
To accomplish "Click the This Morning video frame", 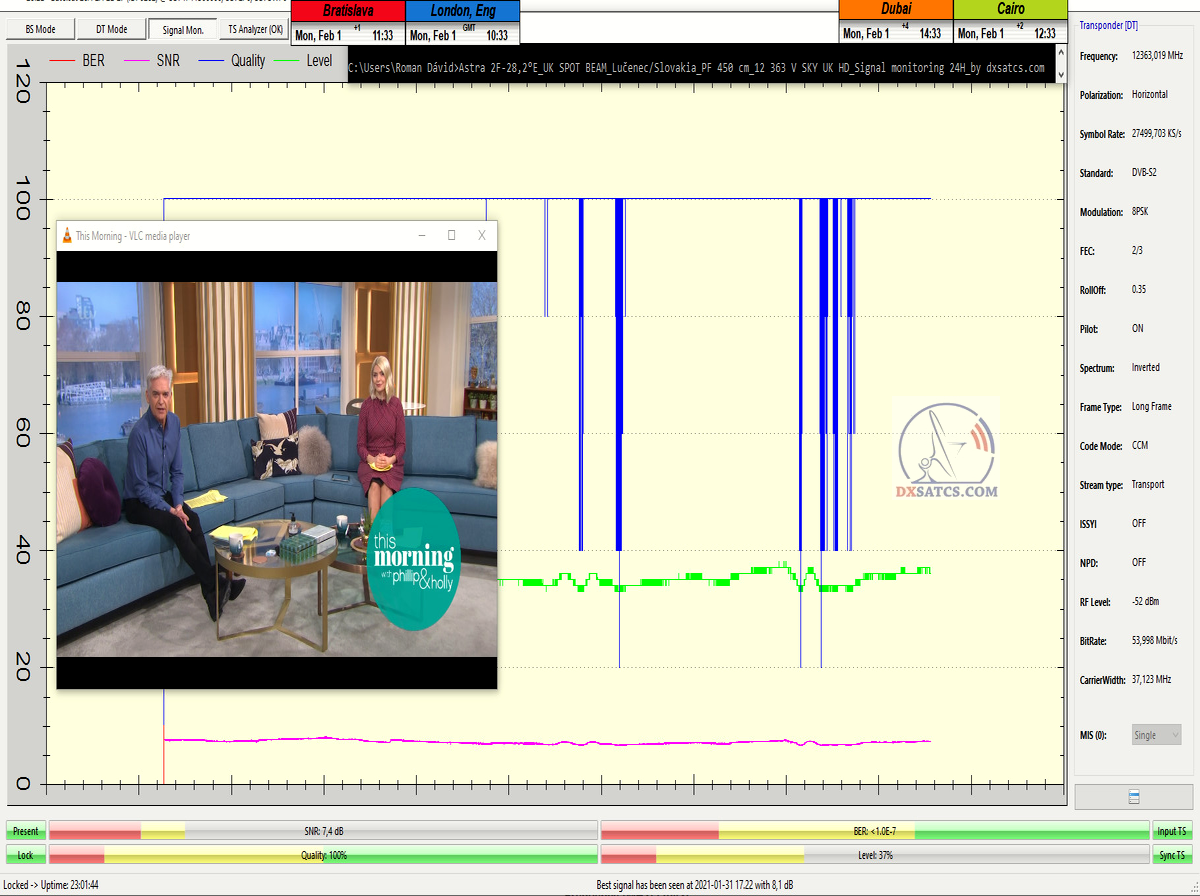I will pyautogui.click(x=276, y=469).
